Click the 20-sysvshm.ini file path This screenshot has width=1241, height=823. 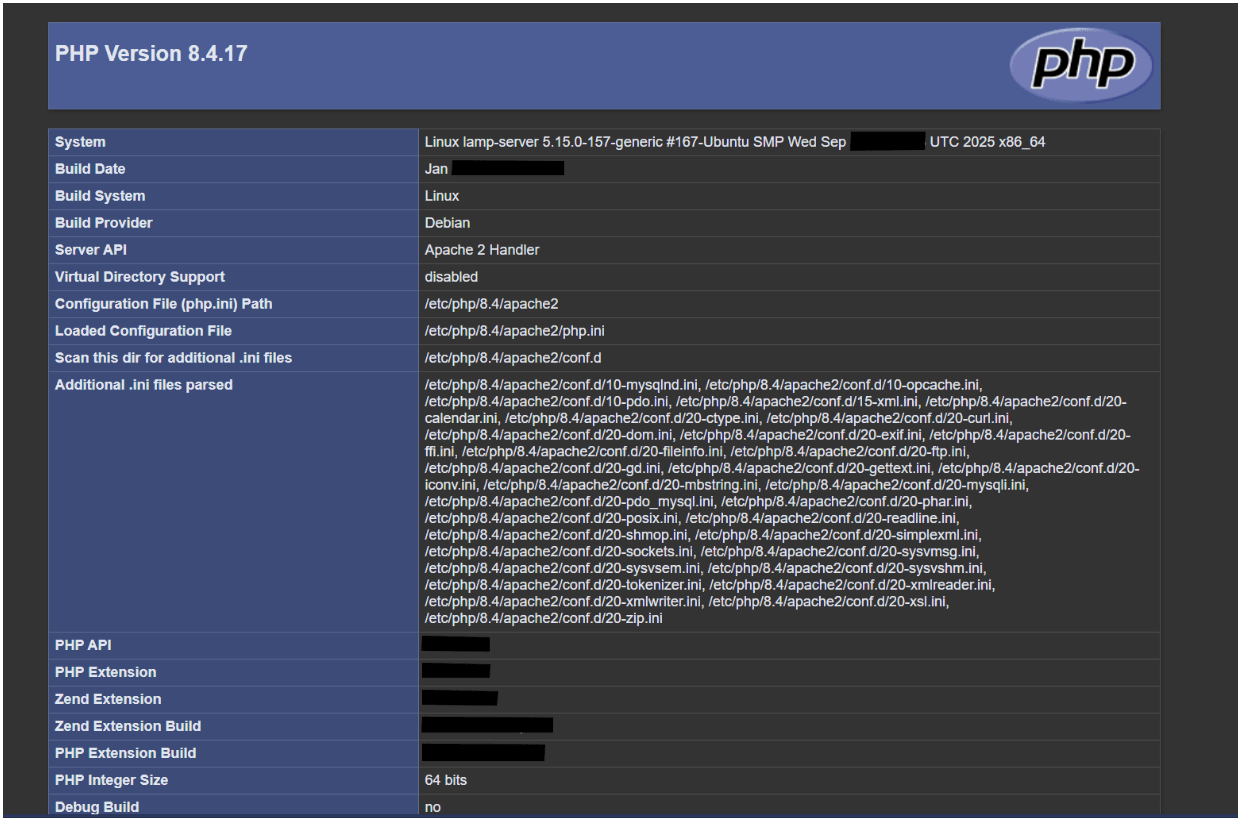(846, 569)
